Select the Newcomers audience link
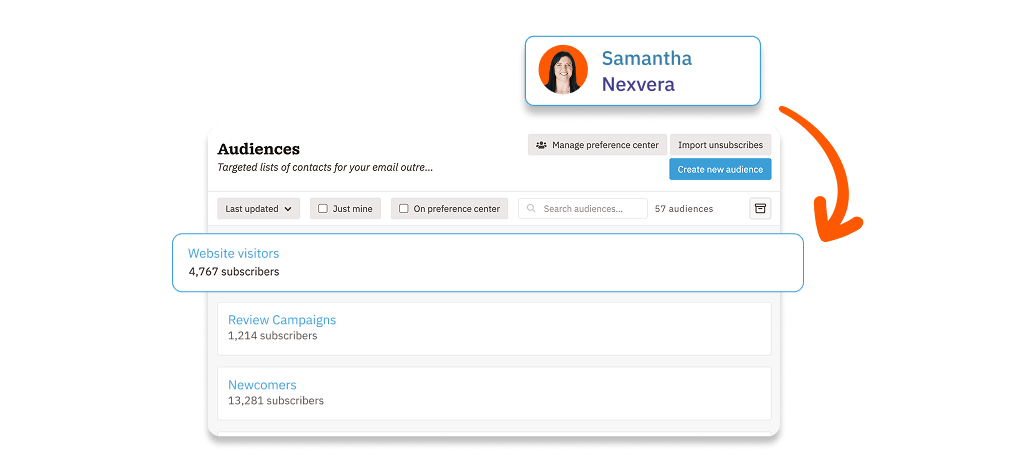 tap(262, 385)
